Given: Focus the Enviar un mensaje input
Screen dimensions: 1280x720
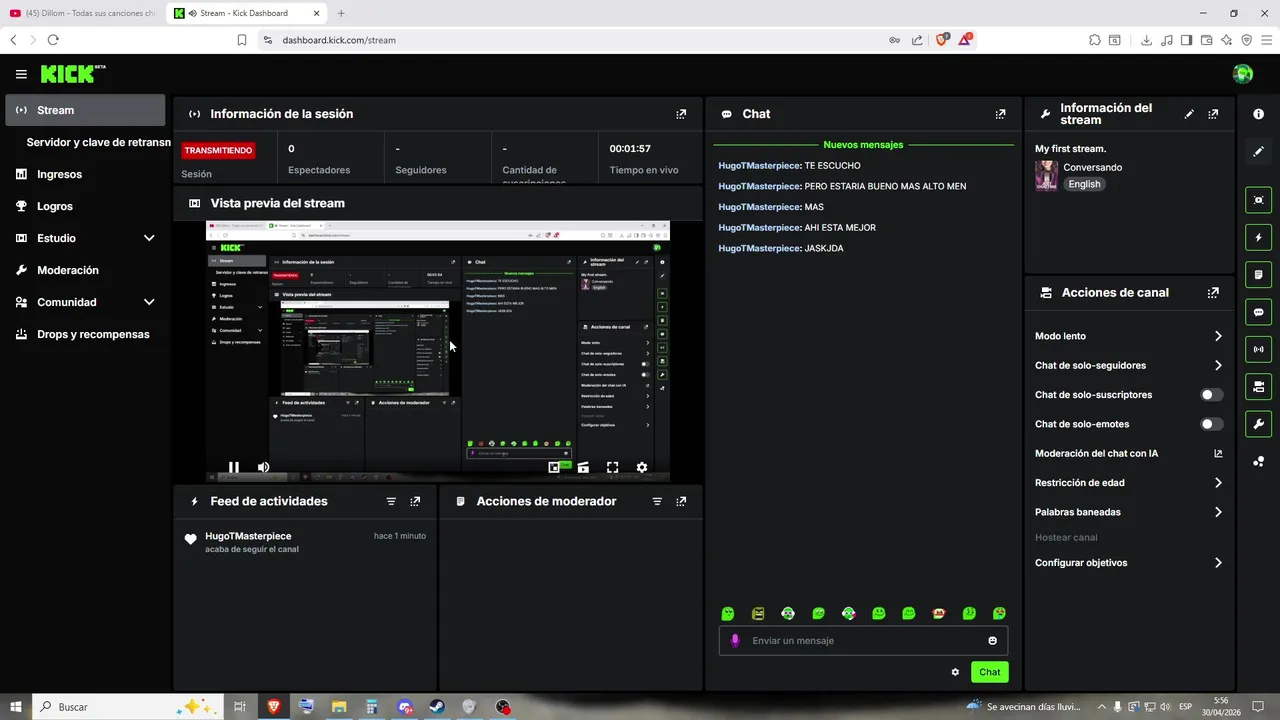Looking at the screenshot, I should tap(865, 641).
